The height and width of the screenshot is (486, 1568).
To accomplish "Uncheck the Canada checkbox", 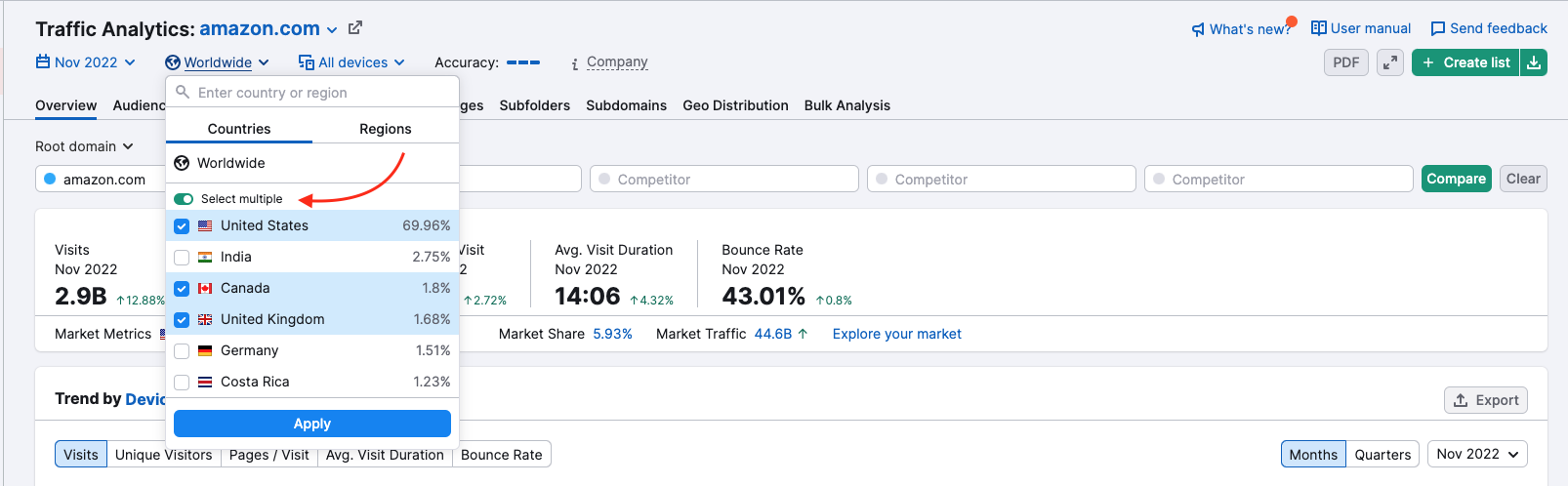I will tap(182, 288).
